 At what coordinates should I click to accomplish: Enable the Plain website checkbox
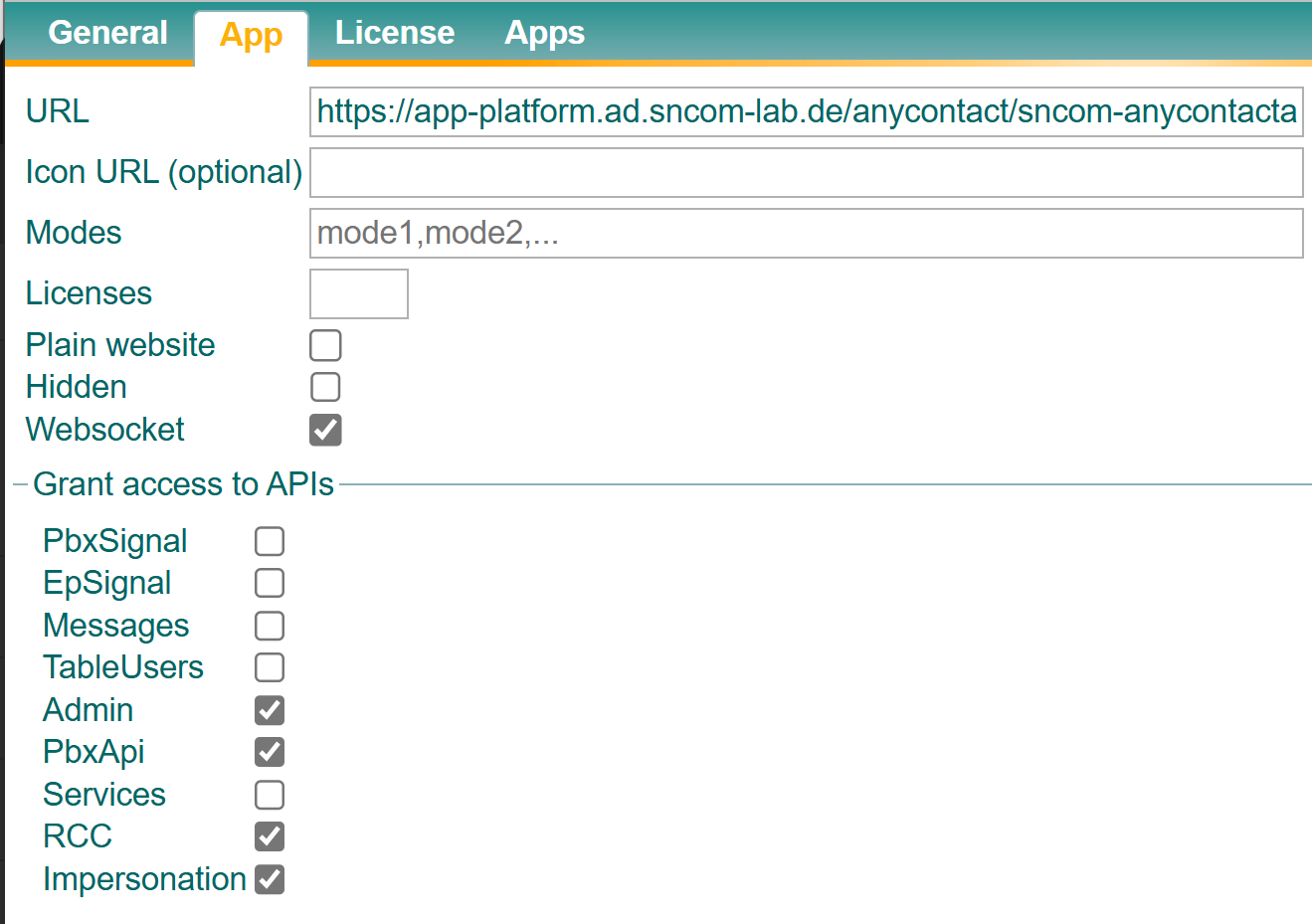pos(325,345)
